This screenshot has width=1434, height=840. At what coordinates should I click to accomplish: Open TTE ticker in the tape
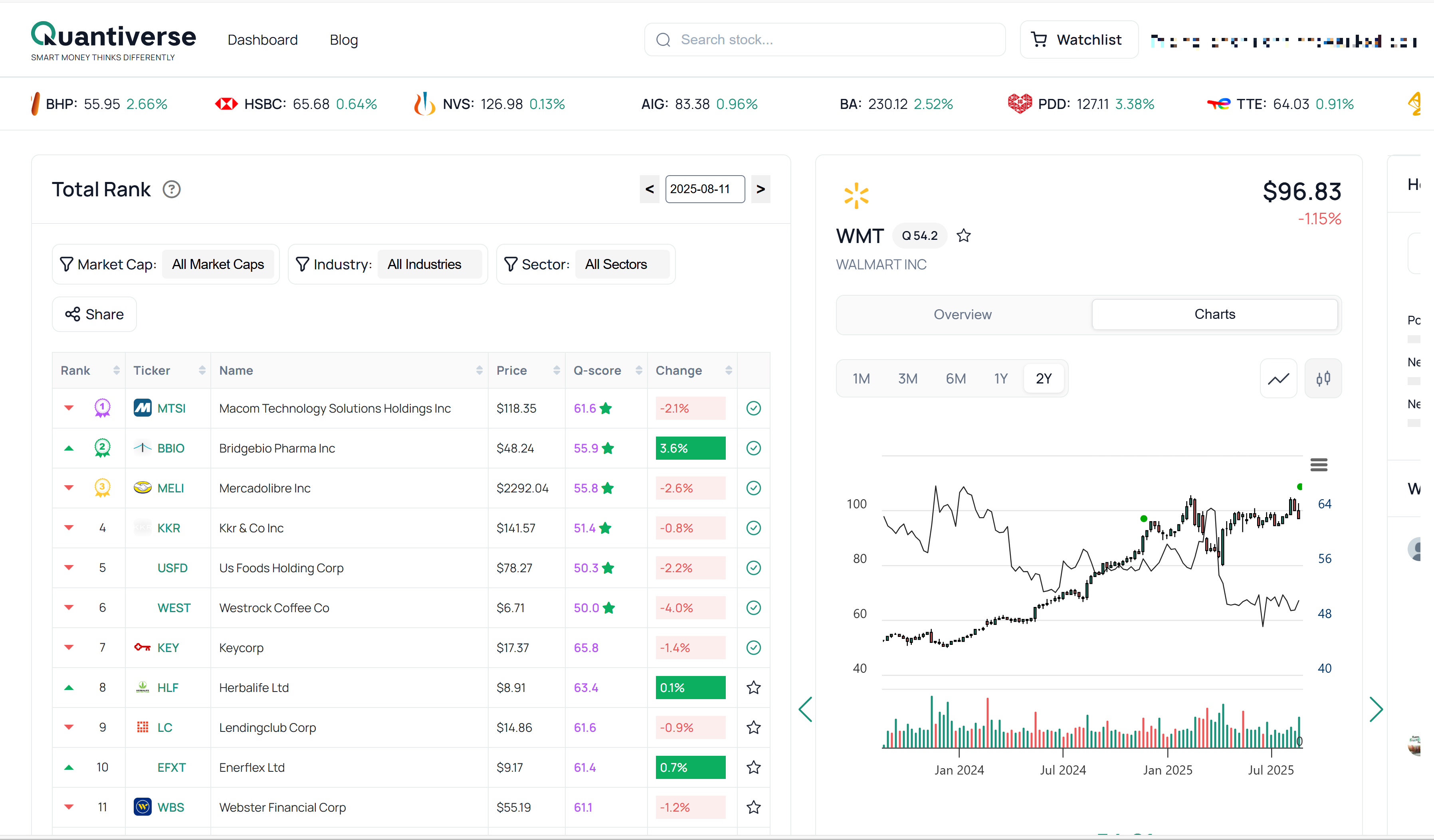[x=1280, y=104]
